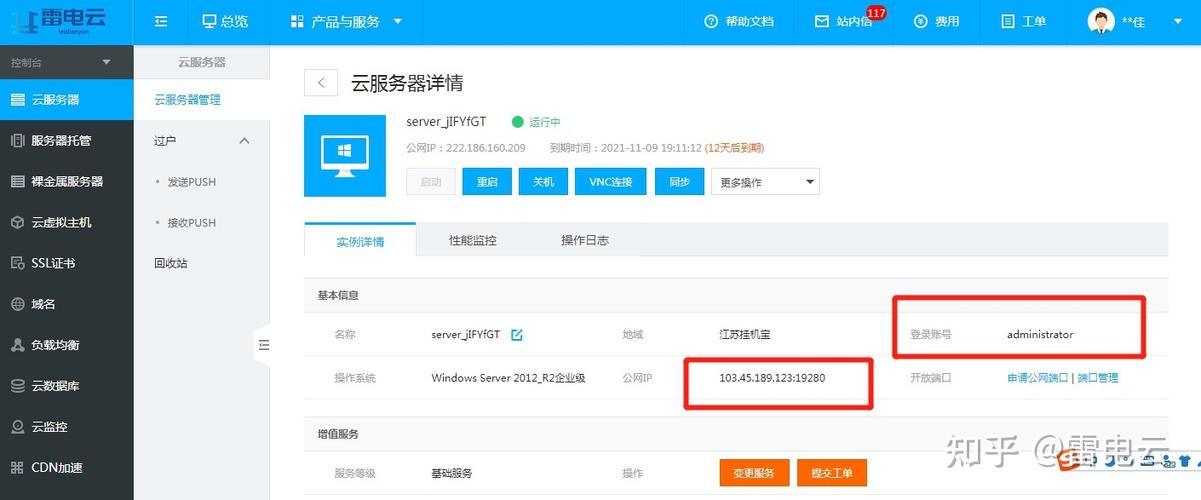Click 江苏挂机宝 region text
Image resolution: width=1201 pixels, height=500 pixels.
point(745,335)
